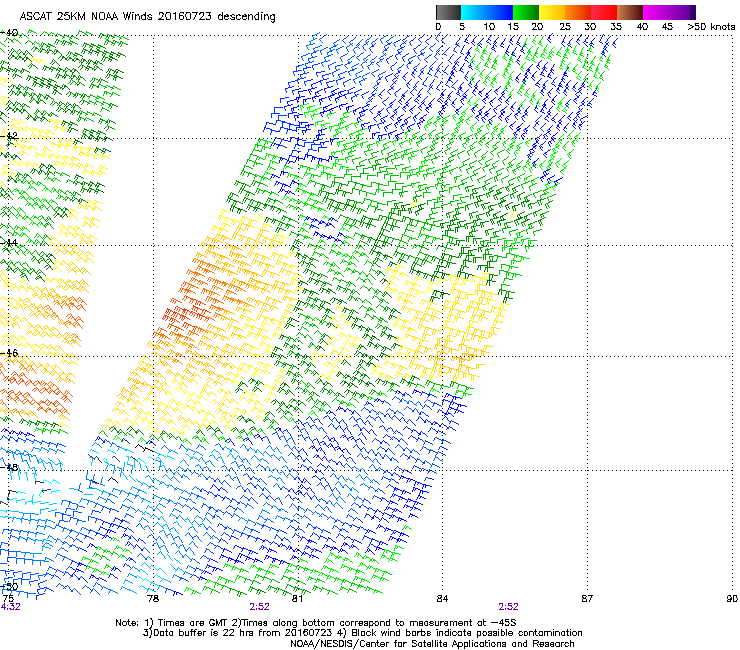Viewport: 740px width, 650px height.
Task: Pick the yellow 20-25 knots legend swatch
Action: [552, 12]
